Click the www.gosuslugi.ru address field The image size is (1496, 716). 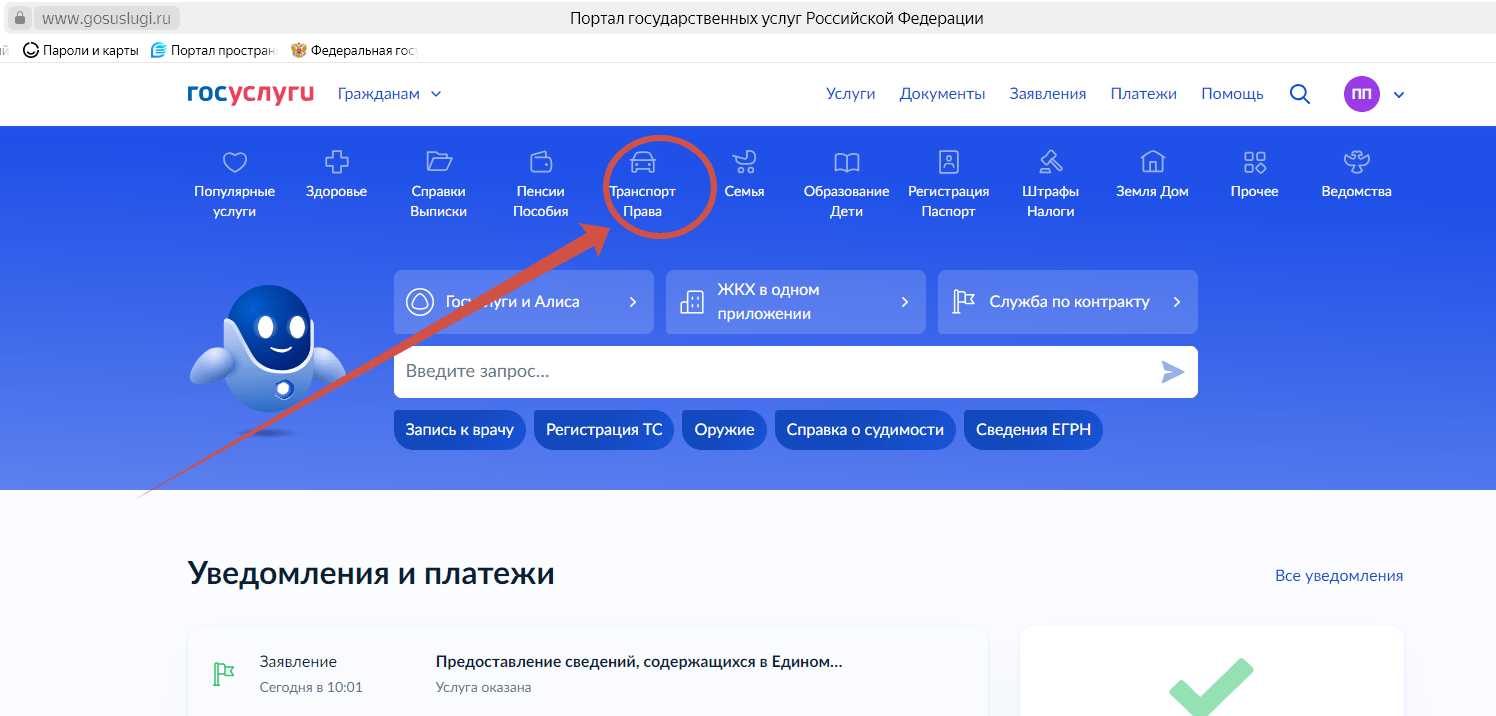[x=108, y=18]
